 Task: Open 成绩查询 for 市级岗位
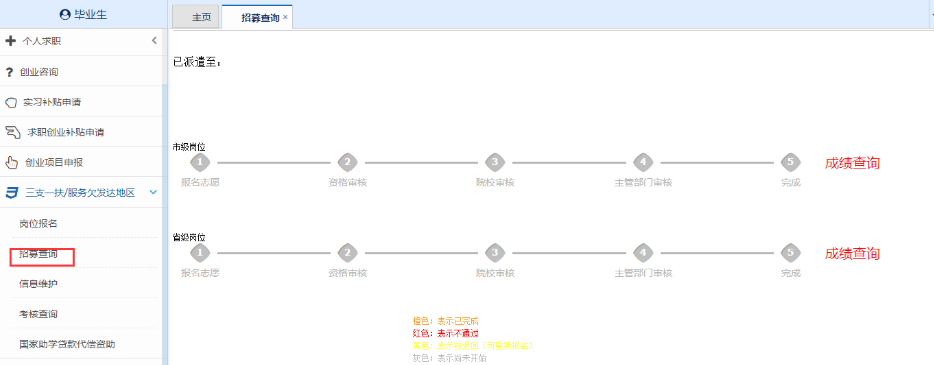[x=852, y=163]
